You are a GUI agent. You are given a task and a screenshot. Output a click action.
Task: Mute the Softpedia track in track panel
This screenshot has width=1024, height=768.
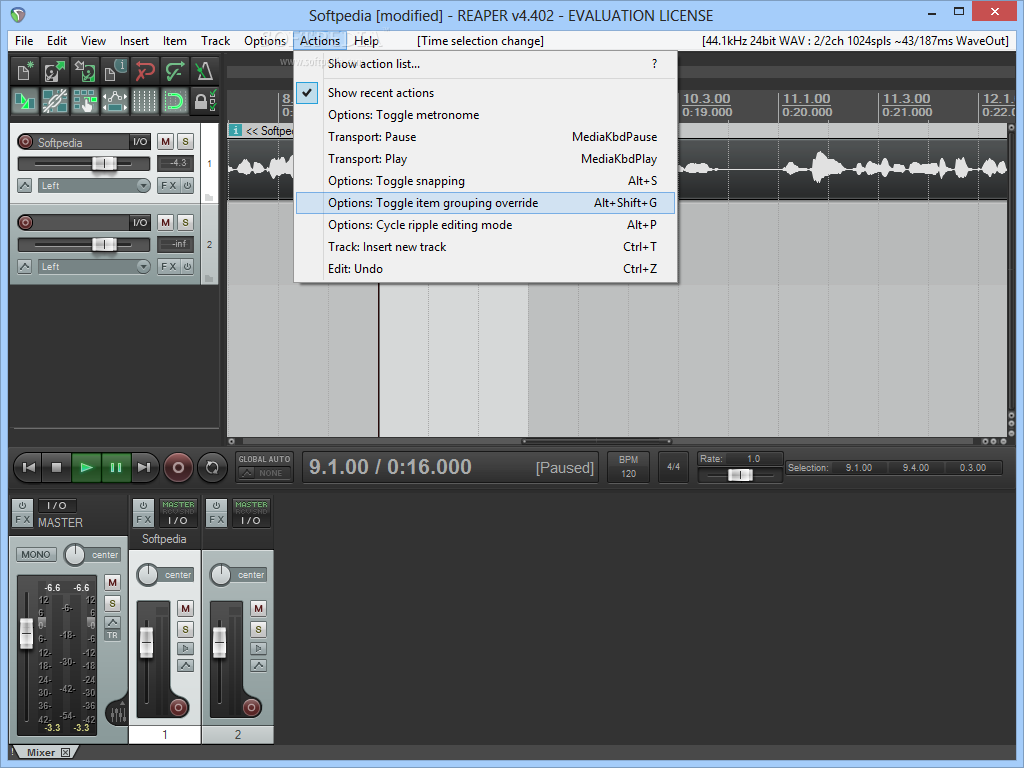coord(166,142)
